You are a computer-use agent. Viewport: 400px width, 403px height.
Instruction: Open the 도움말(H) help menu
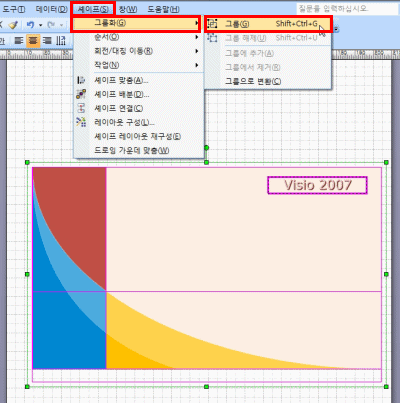coord(163,9)
